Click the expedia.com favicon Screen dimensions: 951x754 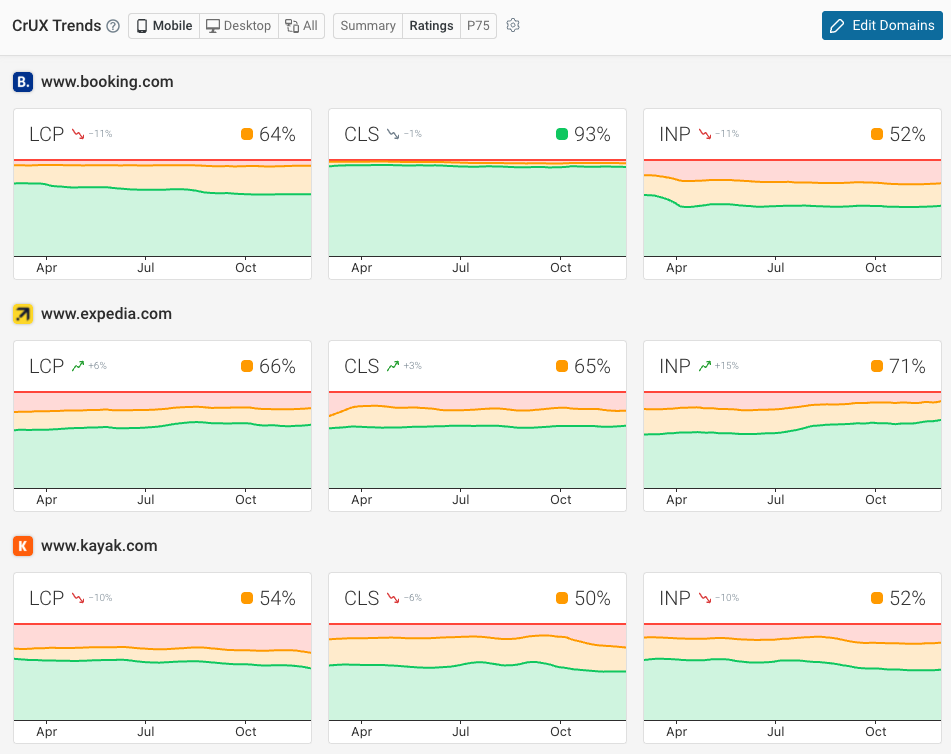[x=22, y=313]
